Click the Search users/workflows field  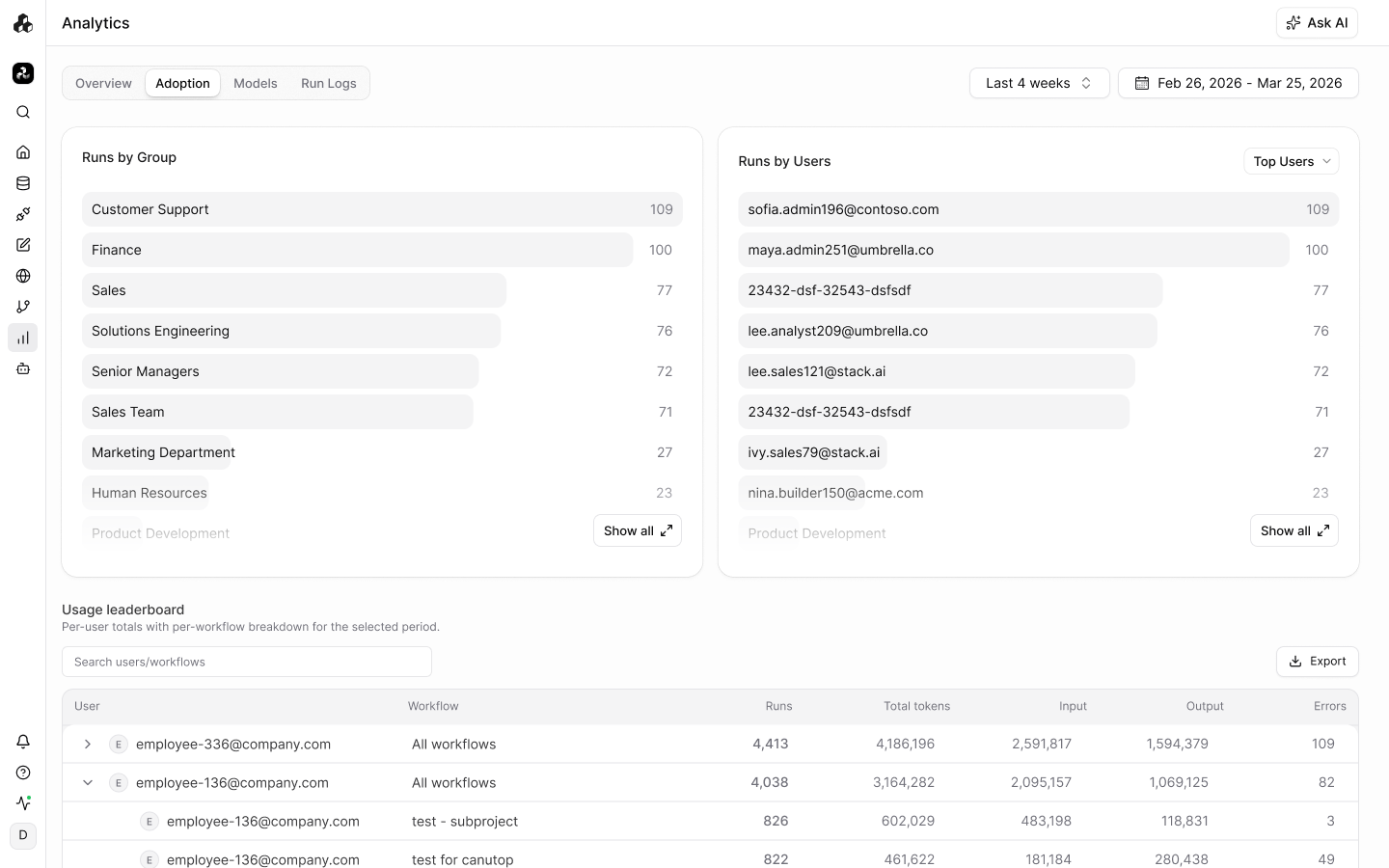pyautogui.click(x=247, y=662)
